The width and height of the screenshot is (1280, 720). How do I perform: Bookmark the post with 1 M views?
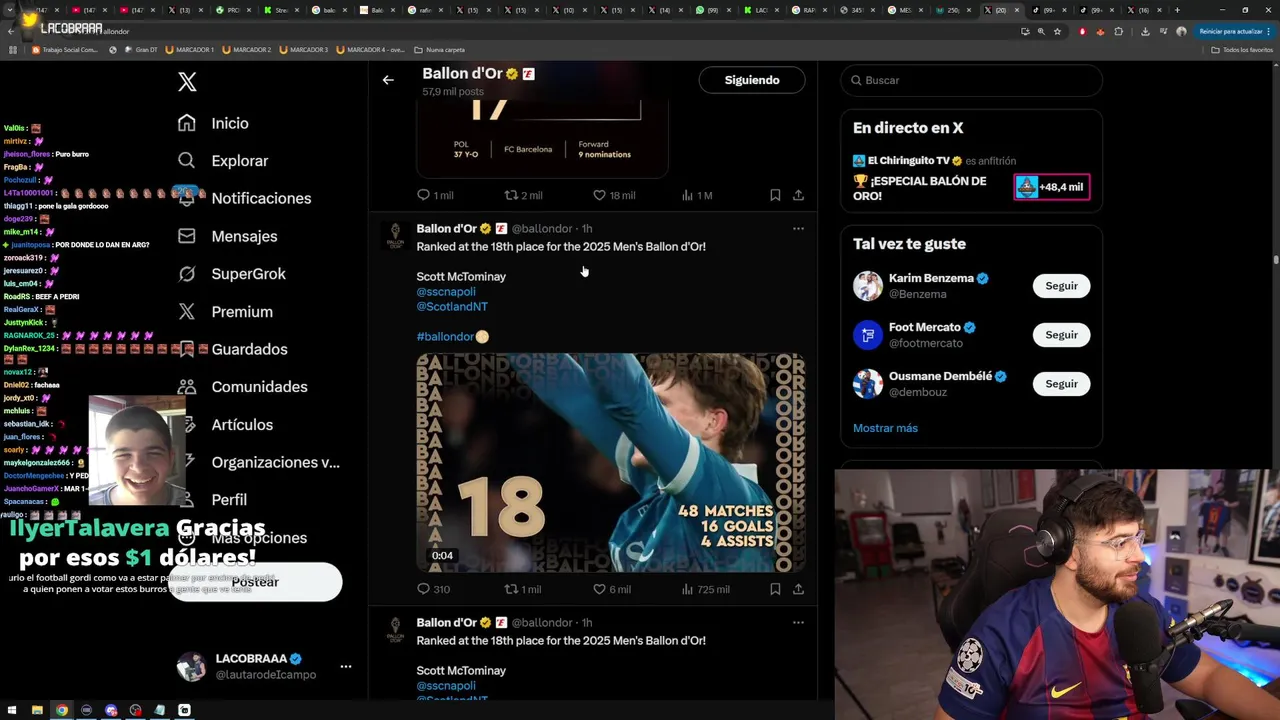pos(775,195)
